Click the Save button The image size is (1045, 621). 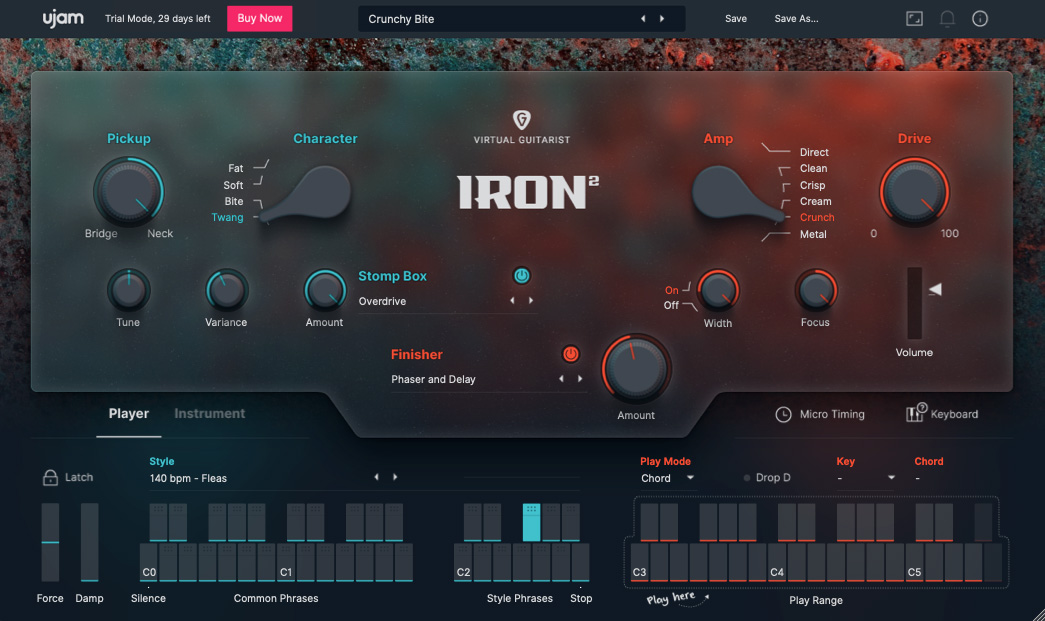pyautogui.click(x=736, y=19)
